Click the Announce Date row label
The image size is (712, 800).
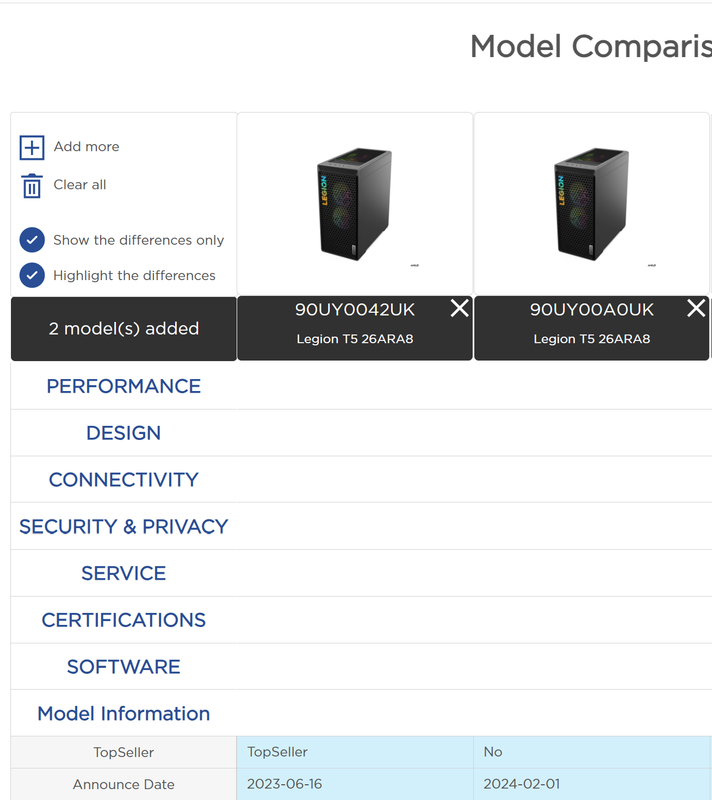pyautogui.click(x=123, y=784)
